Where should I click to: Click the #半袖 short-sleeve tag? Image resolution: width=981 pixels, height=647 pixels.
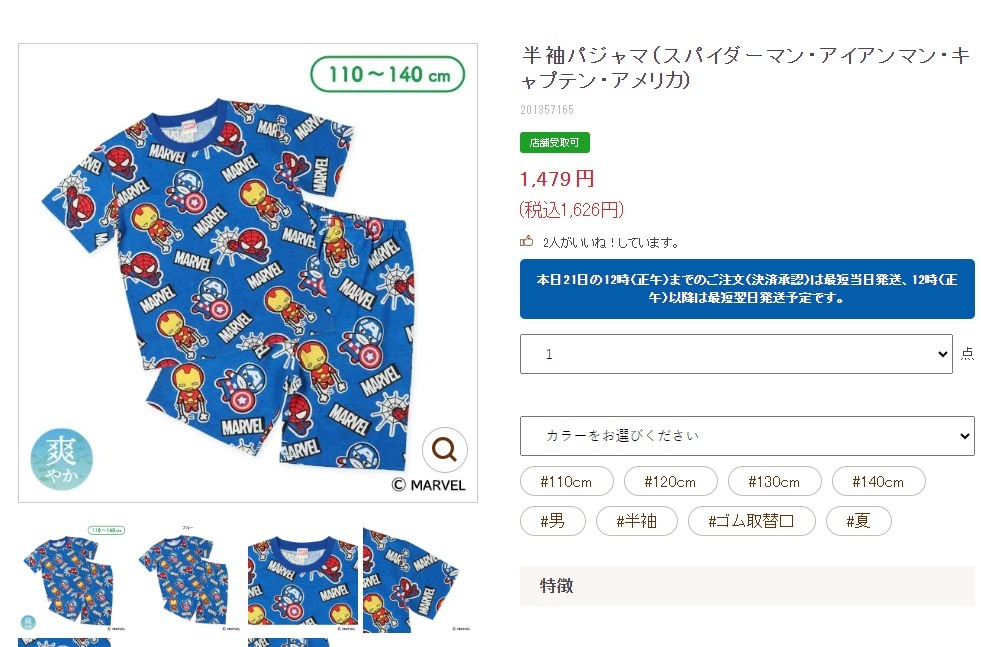(x=637, y=521)
